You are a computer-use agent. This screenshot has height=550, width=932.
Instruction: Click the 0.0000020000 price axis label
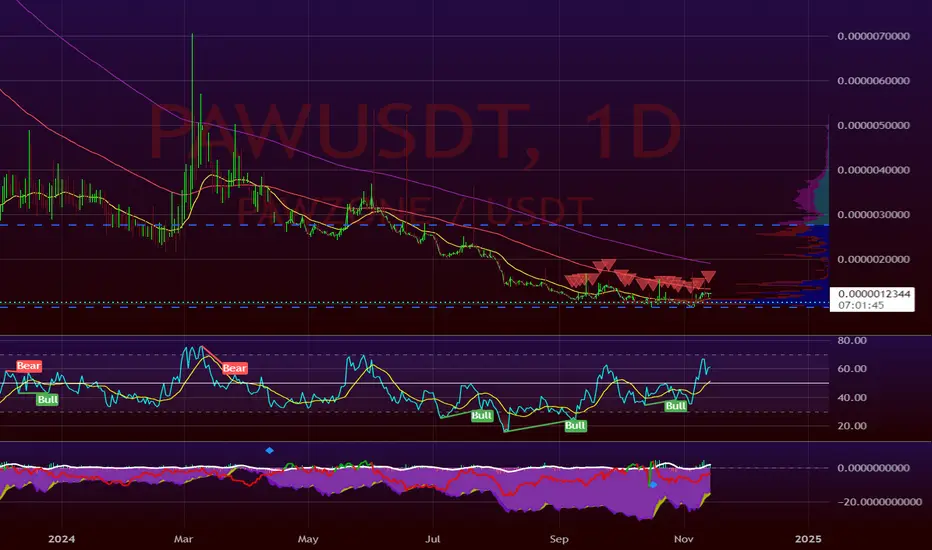(x=873, y=259)
